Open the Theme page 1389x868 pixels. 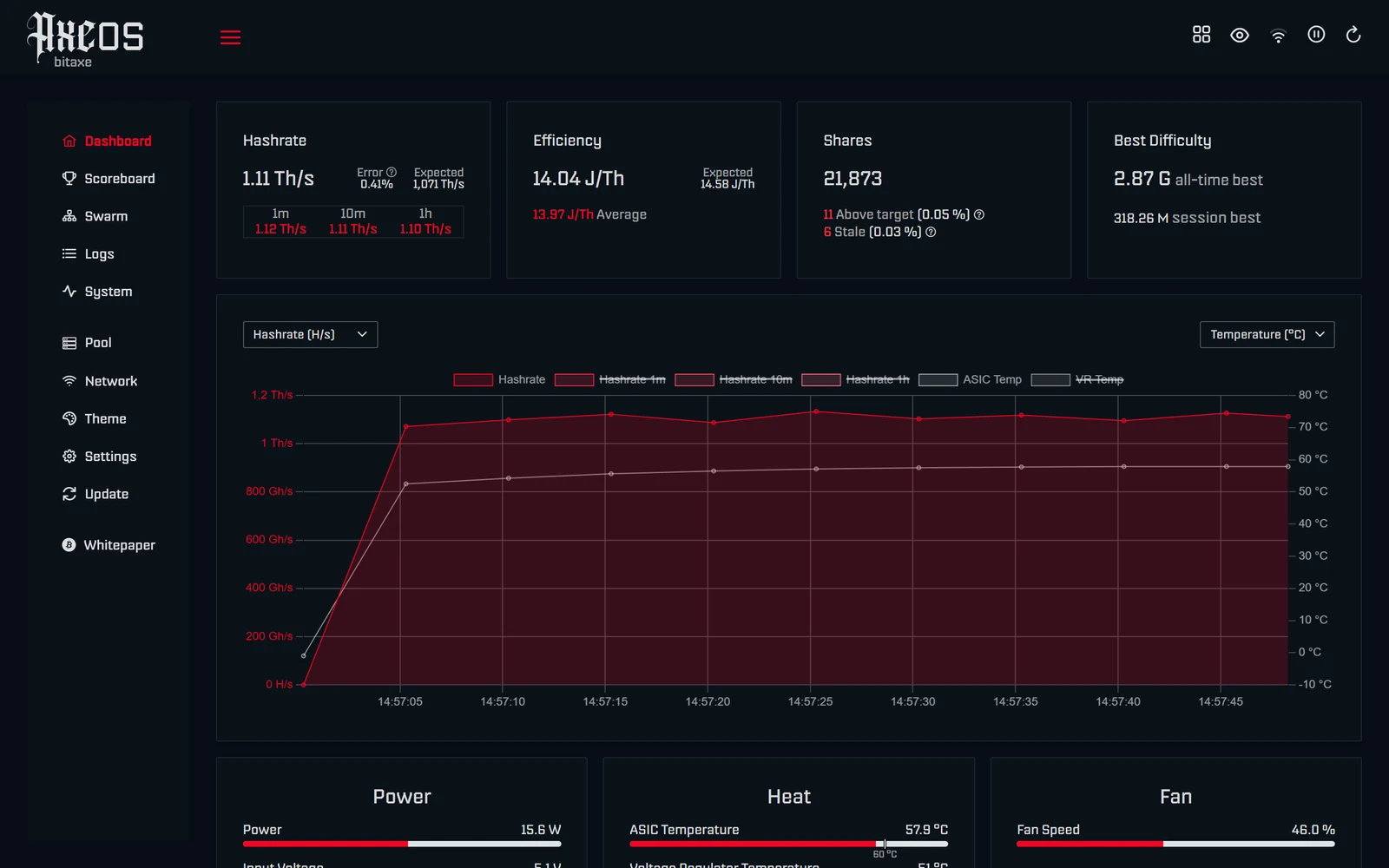click(x=94, y=418)
